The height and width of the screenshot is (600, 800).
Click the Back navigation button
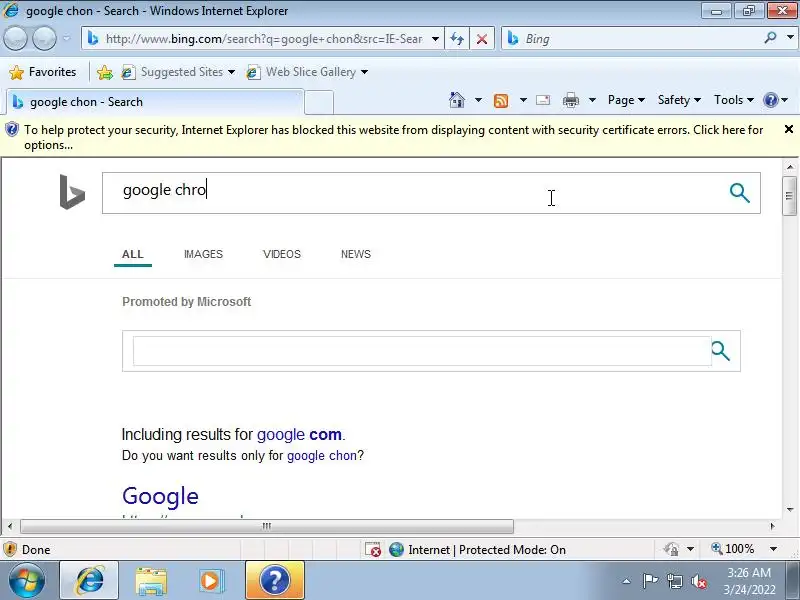point(15,38)
